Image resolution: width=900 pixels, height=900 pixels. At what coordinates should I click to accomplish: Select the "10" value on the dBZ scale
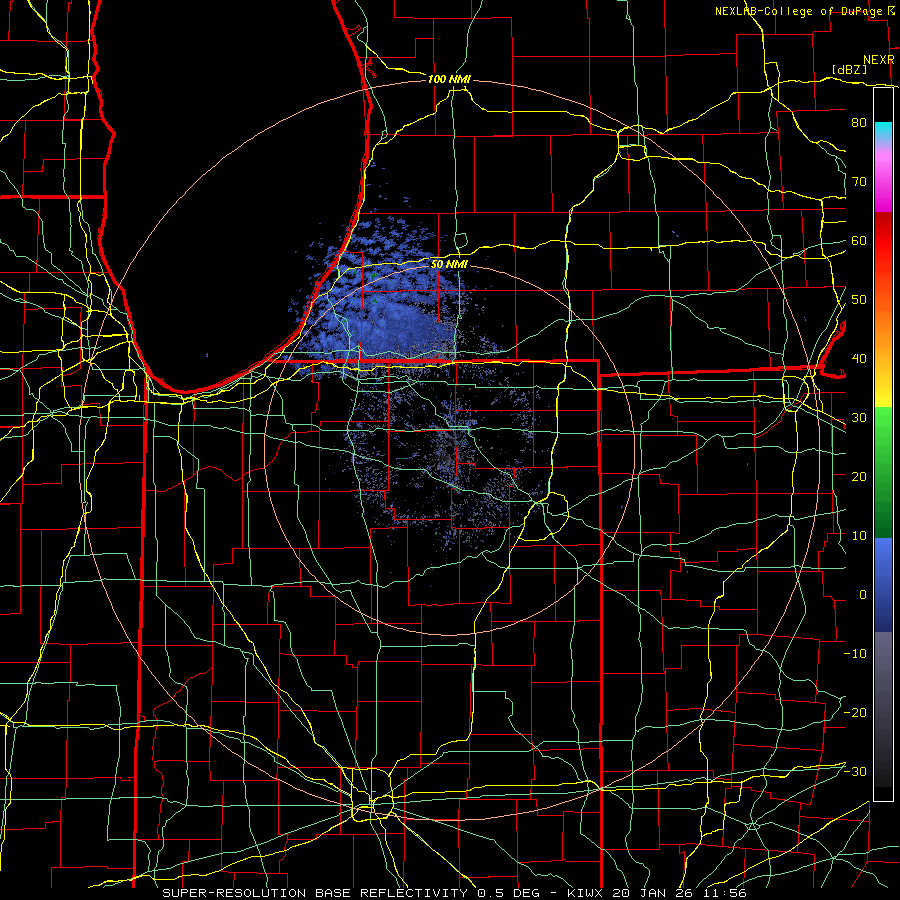tap(859, 536)
